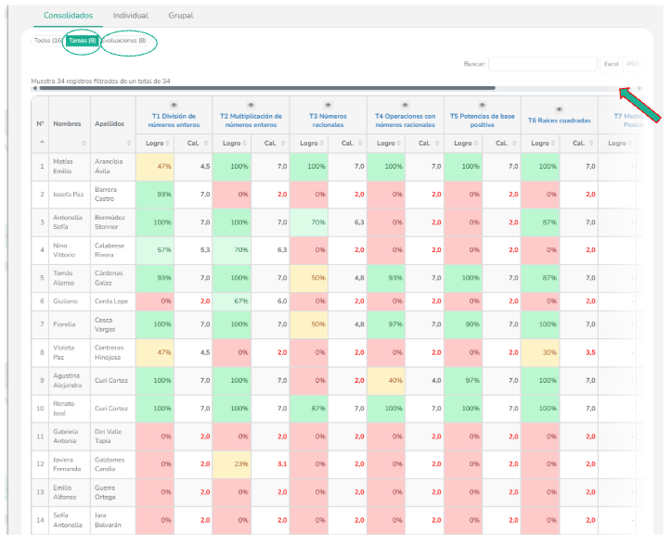The image size is (670, 544).
Task: Filter by Evaluaciones (8)
Action: click(124, 41)
